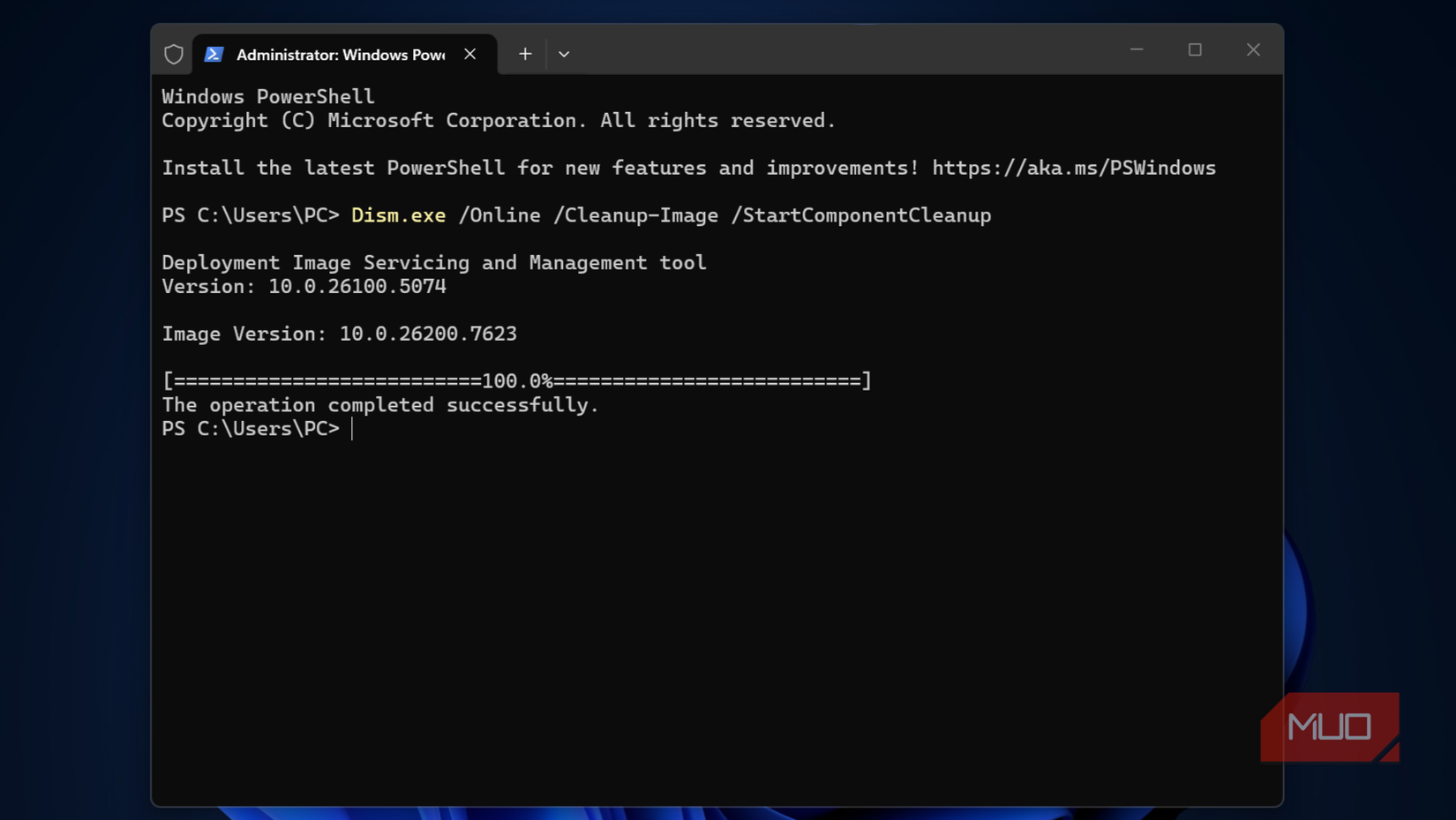This screenshot has height=820, width=1456.
Task: Click the Deployment Image Servicing header text
Action: click(x=433, y=263)
